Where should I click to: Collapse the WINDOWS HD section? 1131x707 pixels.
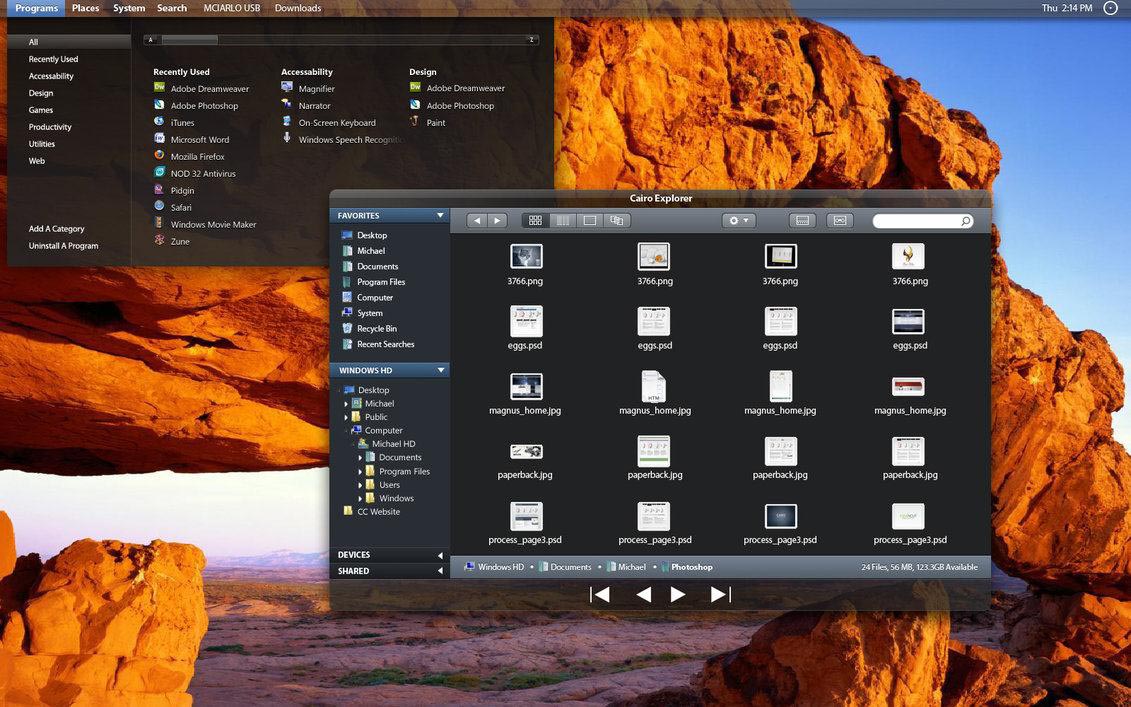[x=440, y=370]
